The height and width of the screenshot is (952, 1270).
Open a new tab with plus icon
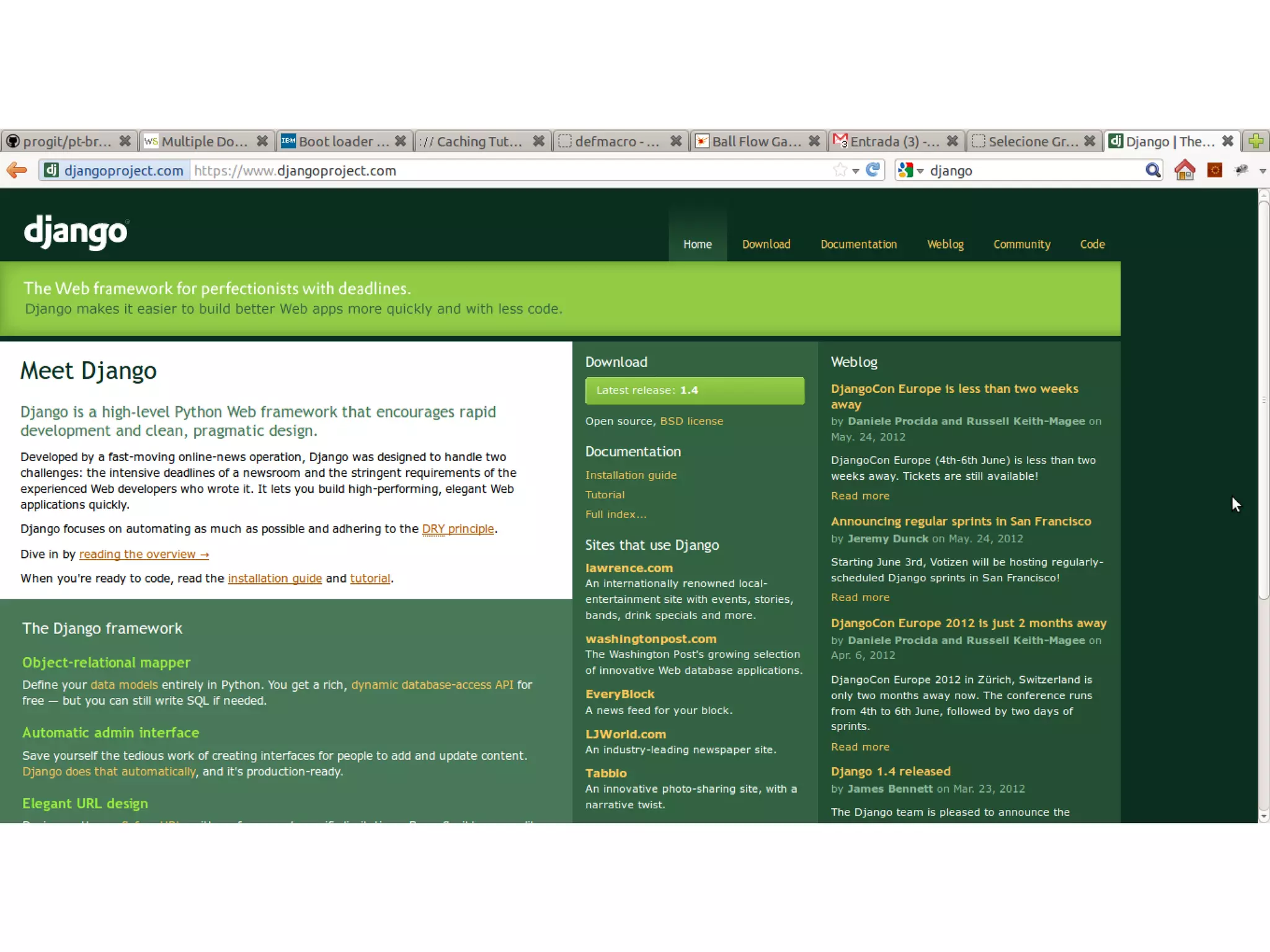(x=1256, y=141)
